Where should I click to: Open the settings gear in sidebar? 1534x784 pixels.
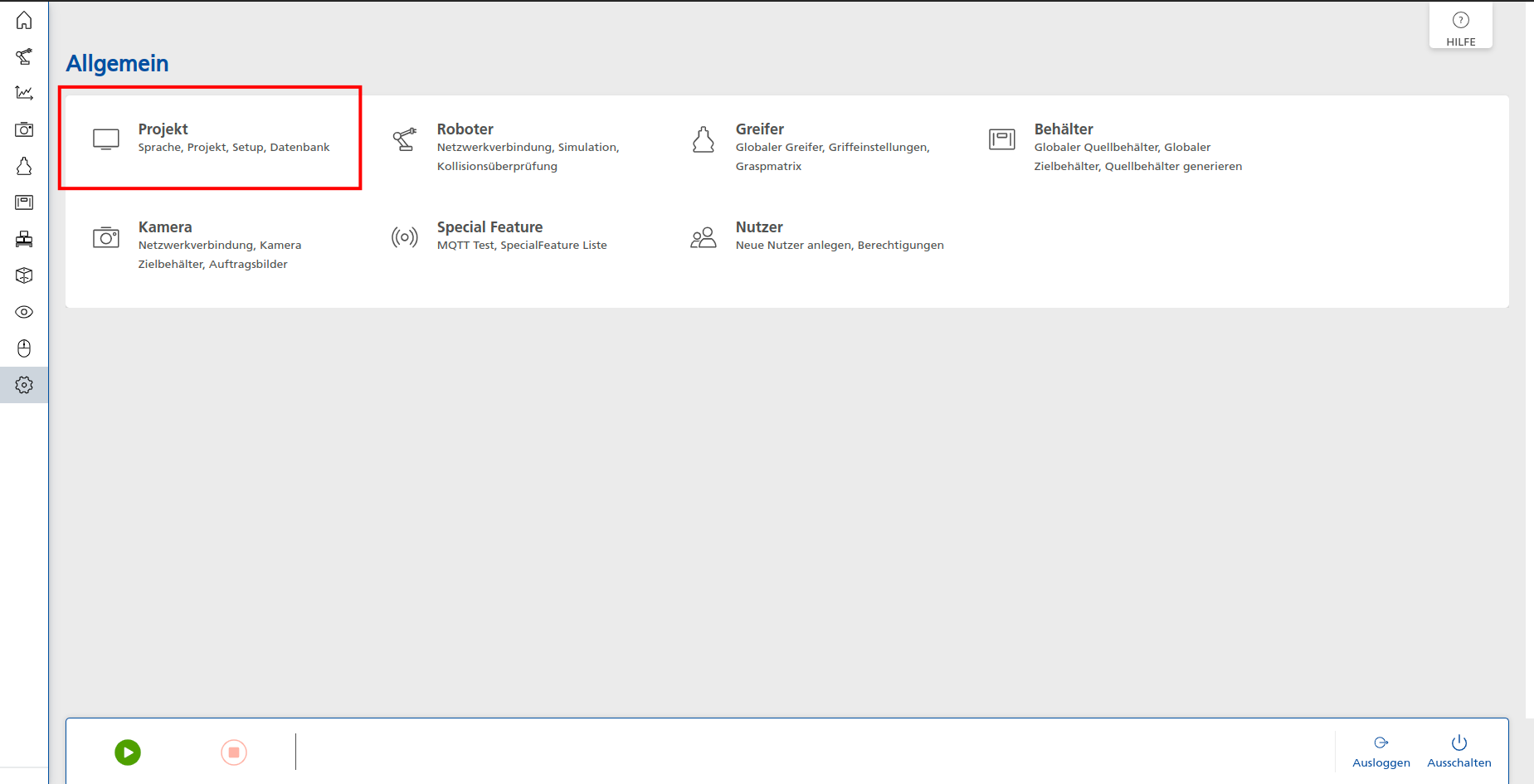tap(24, 385)
